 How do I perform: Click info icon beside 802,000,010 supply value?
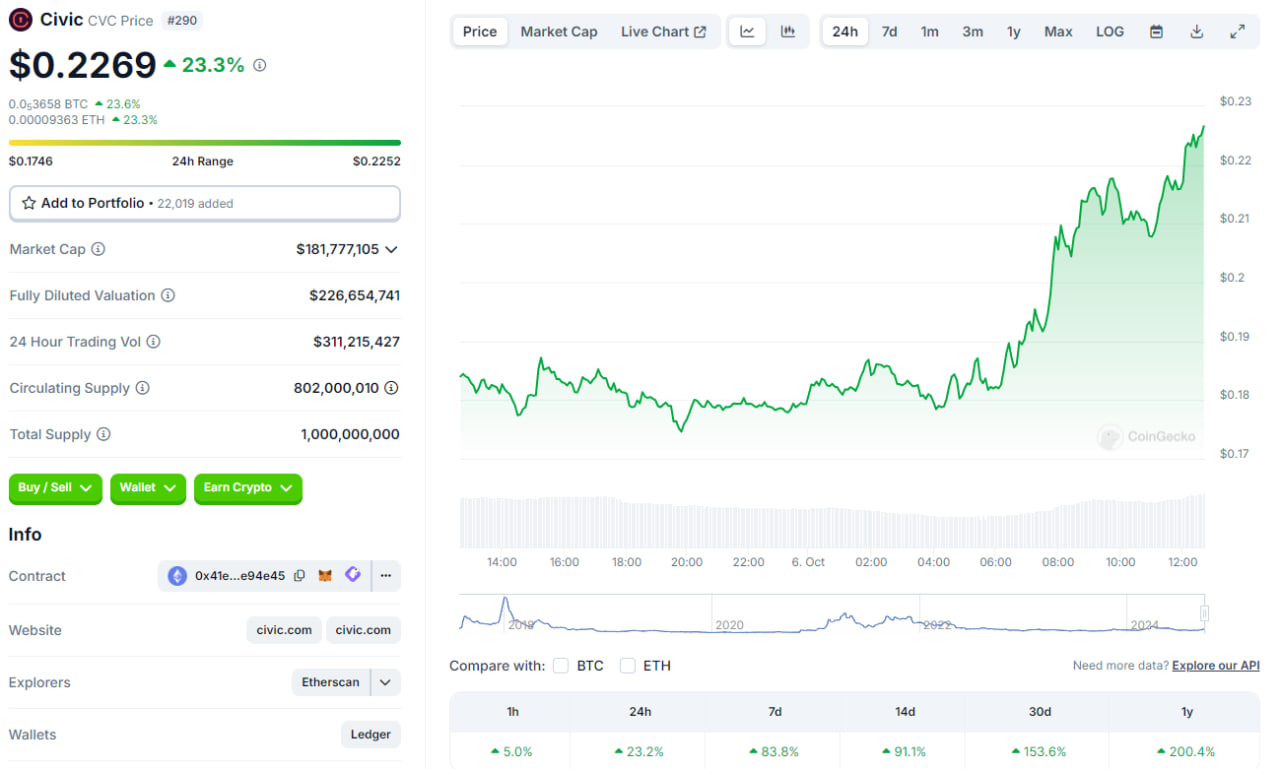[391, 388]
